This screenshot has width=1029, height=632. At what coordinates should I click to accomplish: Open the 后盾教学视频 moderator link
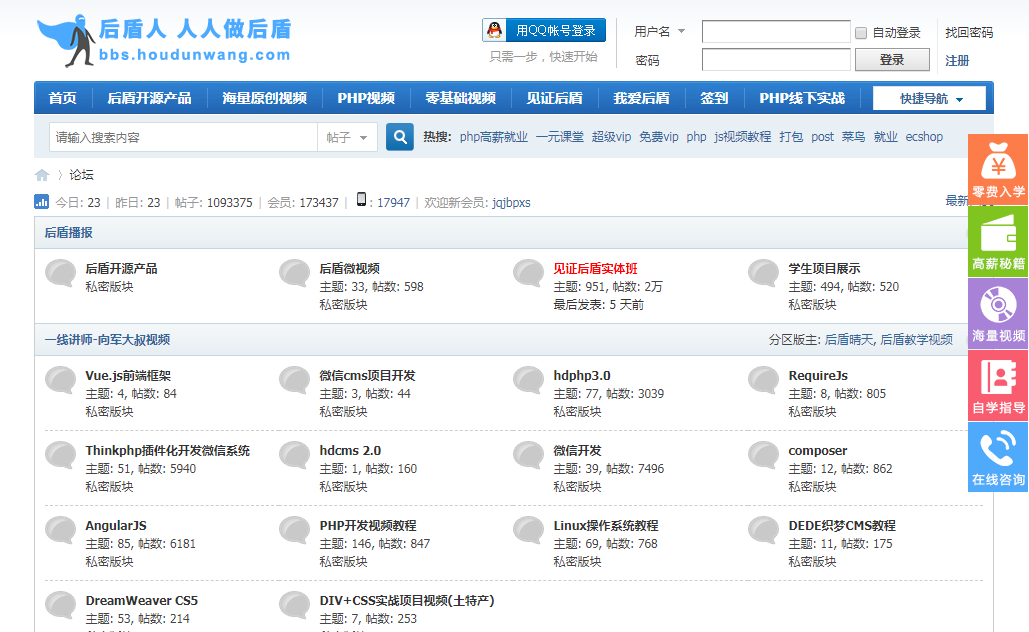[x=916, y=339]
